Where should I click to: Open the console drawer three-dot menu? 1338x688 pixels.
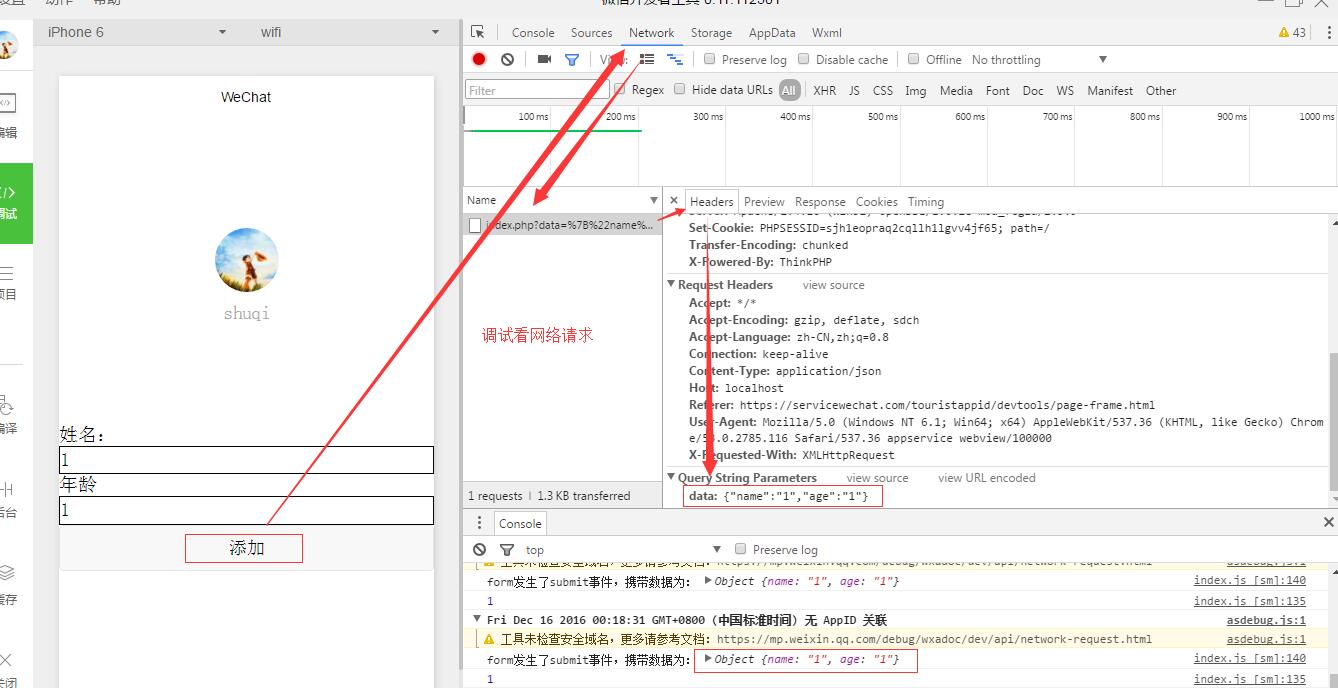[x=479, y=523]
